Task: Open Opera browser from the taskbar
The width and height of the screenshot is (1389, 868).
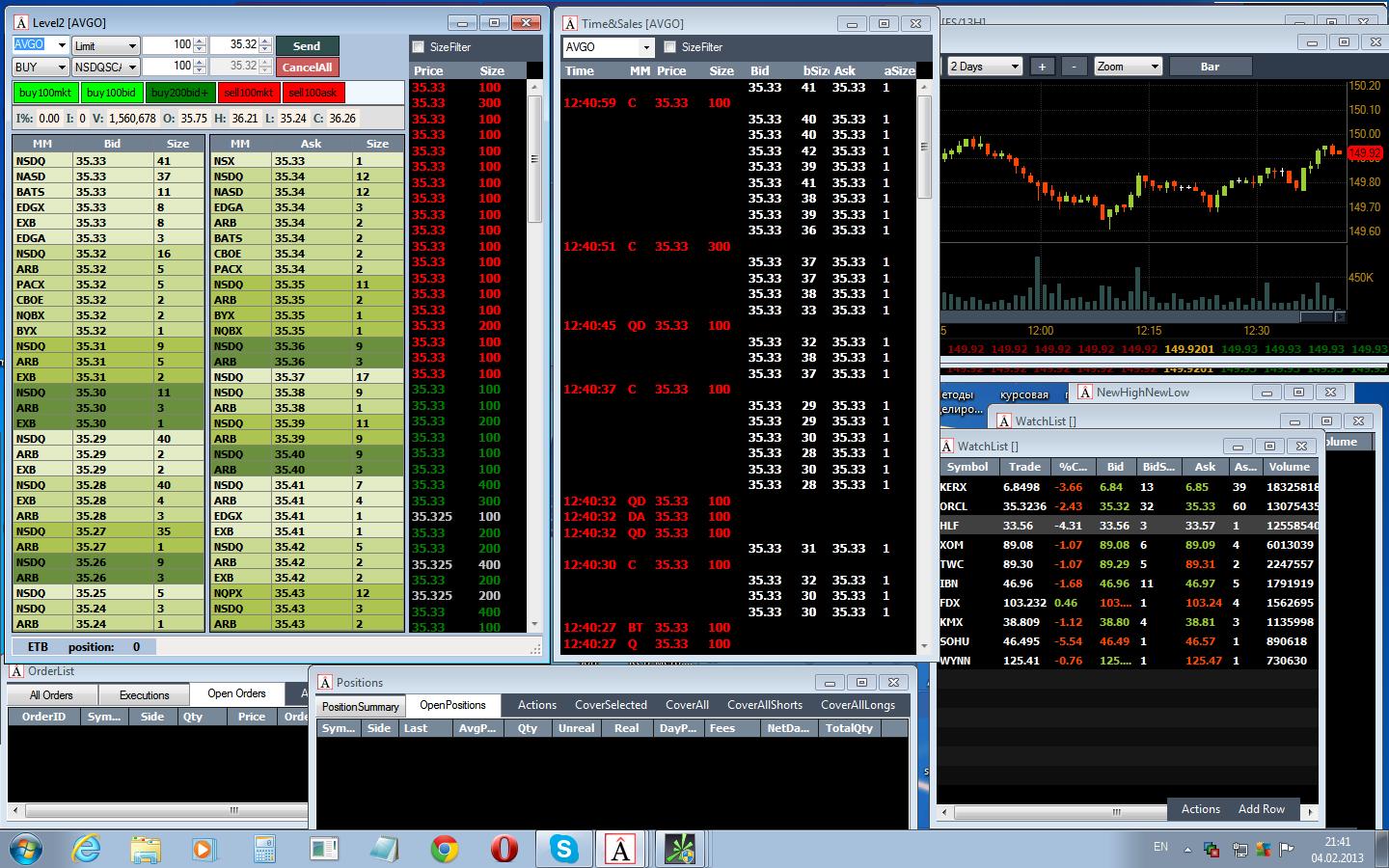Action: click(504, 849)
